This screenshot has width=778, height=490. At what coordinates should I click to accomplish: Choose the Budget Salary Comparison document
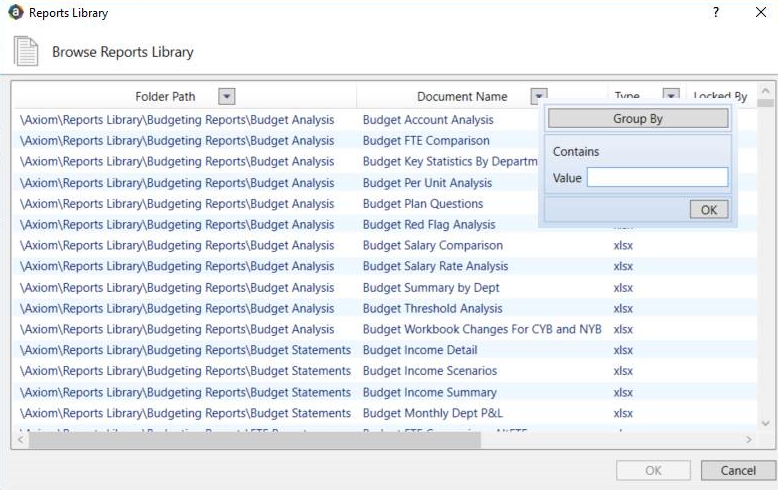click(432, 245)
